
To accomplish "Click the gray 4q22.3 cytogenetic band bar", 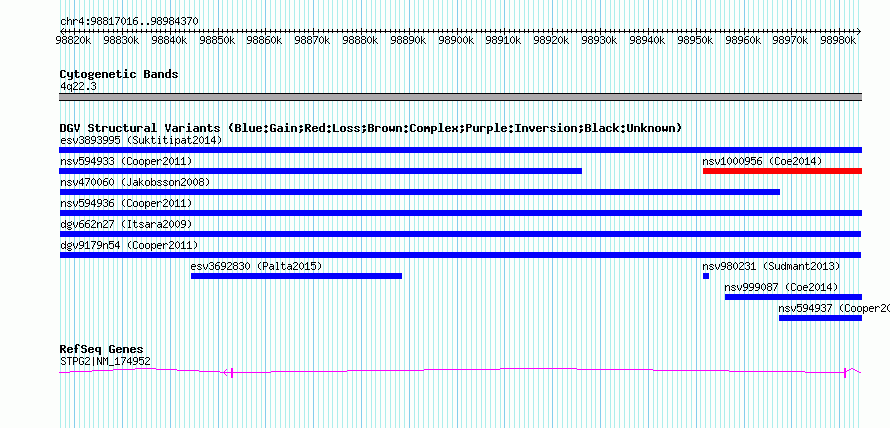I will [460, 97].
